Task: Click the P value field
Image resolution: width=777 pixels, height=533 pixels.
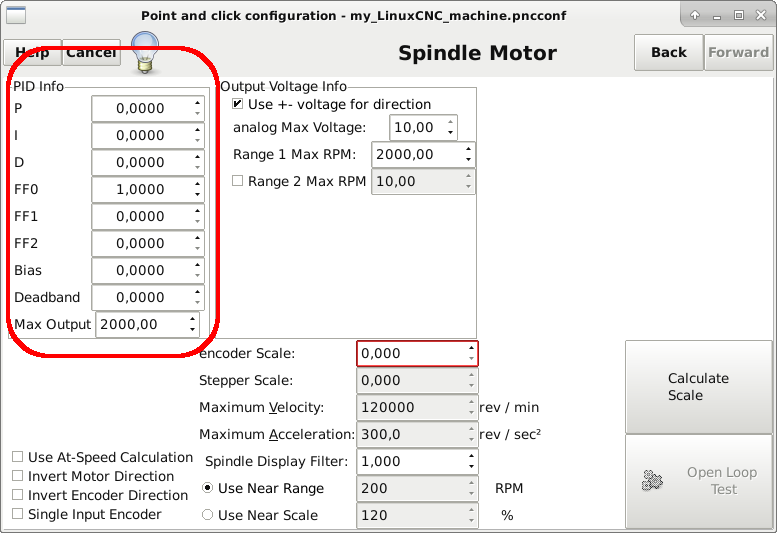Action: 140,108
